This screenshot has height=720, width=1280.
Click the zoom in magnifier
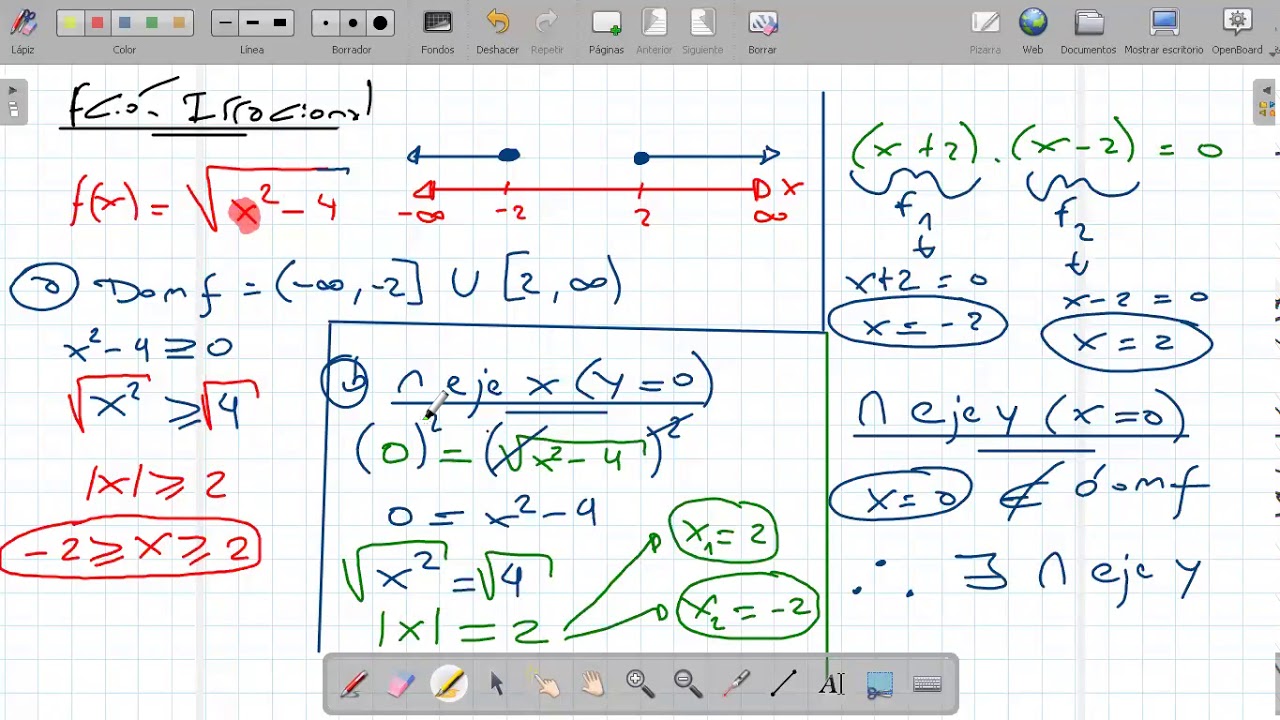click(x=640, y=684)
